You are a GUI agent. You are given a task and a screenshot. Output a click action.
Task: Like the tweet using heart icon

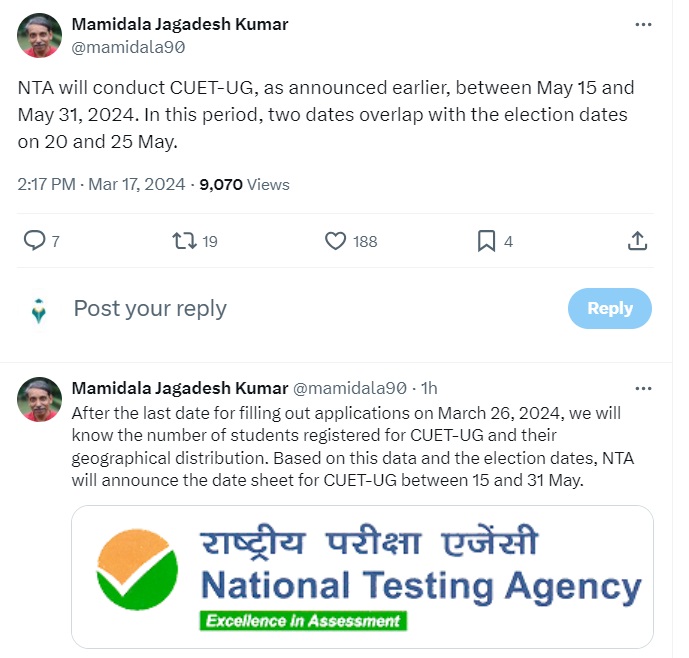coord(336,241)
